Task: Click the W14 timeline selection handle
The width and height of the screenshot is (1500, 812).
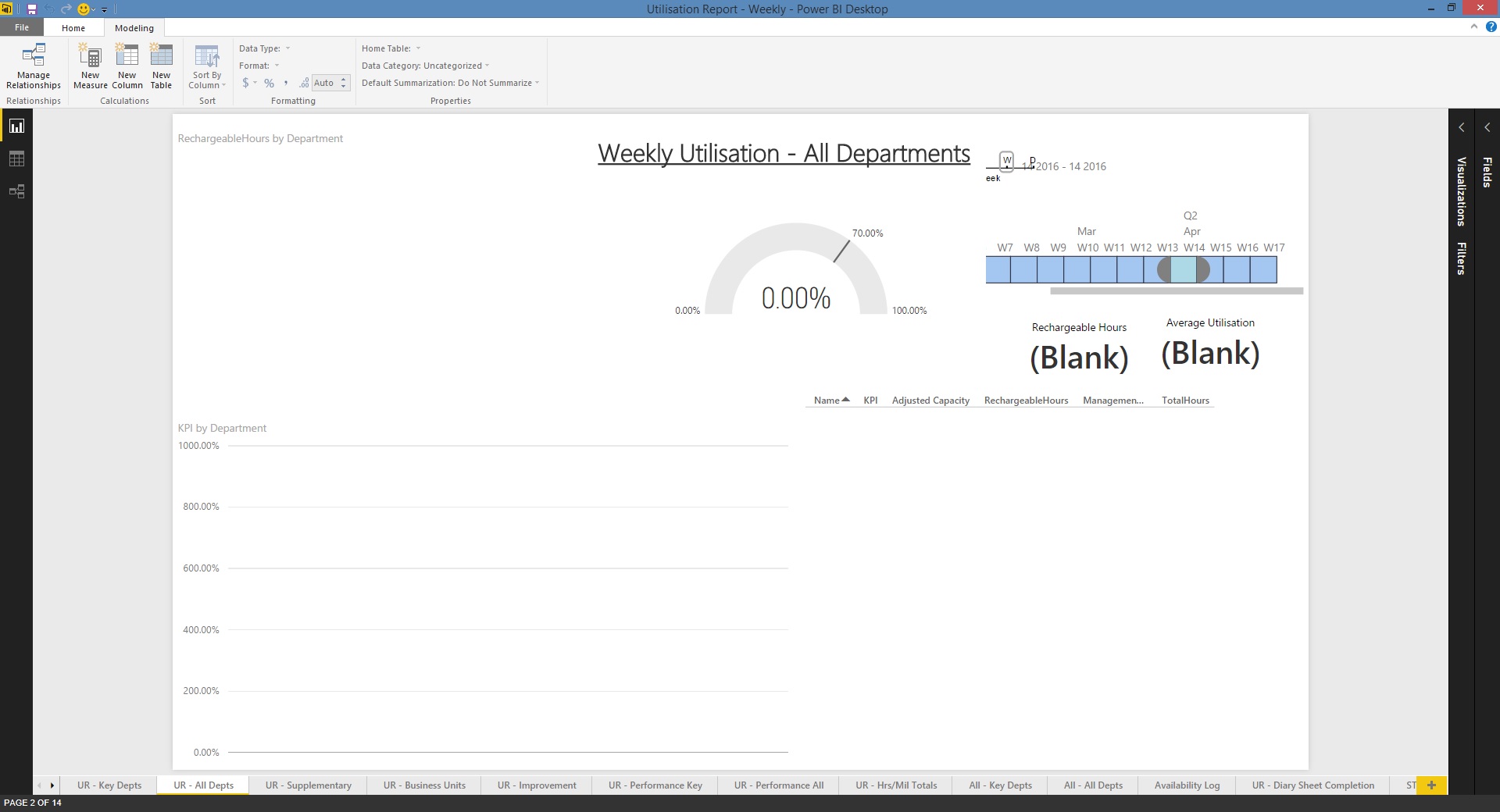Action: (x=1203, y=270)
